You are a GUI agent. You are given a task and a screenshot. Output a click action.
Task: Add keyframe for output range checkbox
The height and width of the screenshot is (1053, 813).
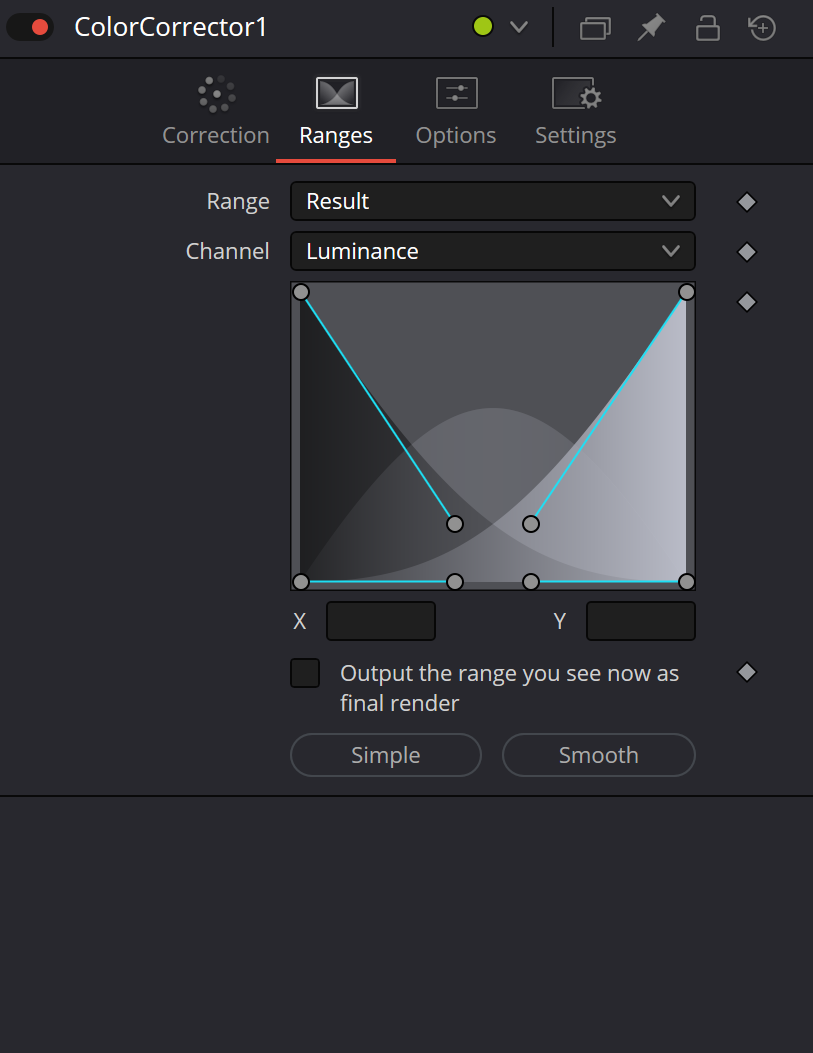point(747,672)
